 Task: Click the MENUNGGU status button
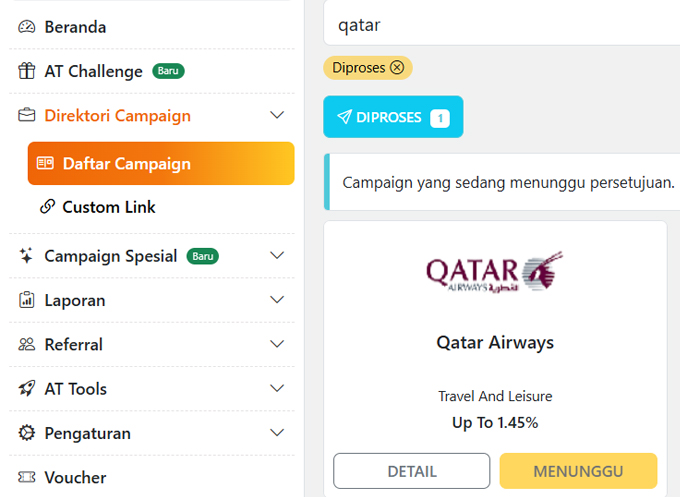pos(578,471)
